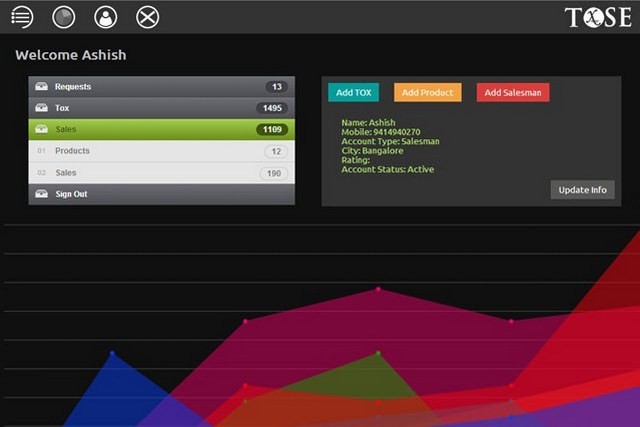
Task: Open the user profile icon
Action: tap(106, 17)
